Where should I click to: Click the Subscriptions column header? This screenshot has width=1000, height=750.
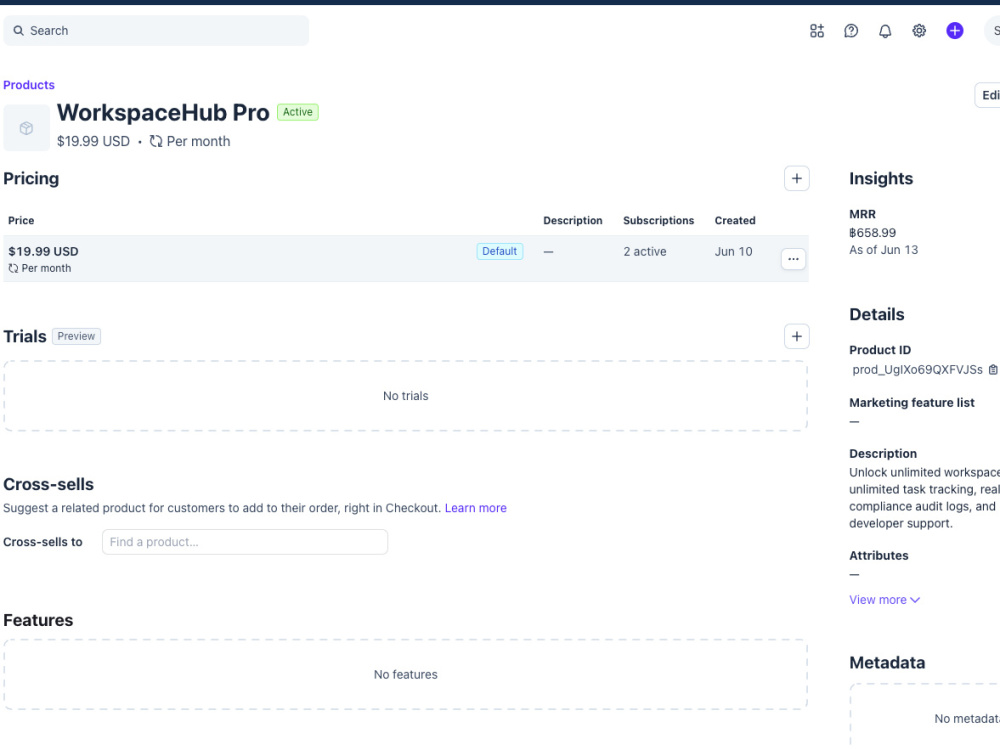click(x=658, y=221)
